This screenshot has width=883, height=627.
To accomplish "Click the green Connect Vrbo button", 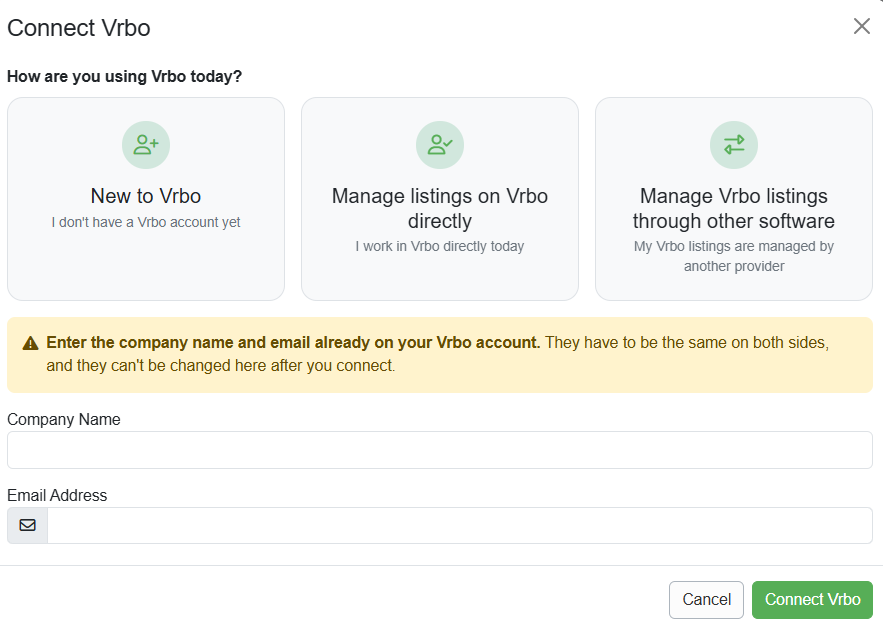I will point(813,599).
